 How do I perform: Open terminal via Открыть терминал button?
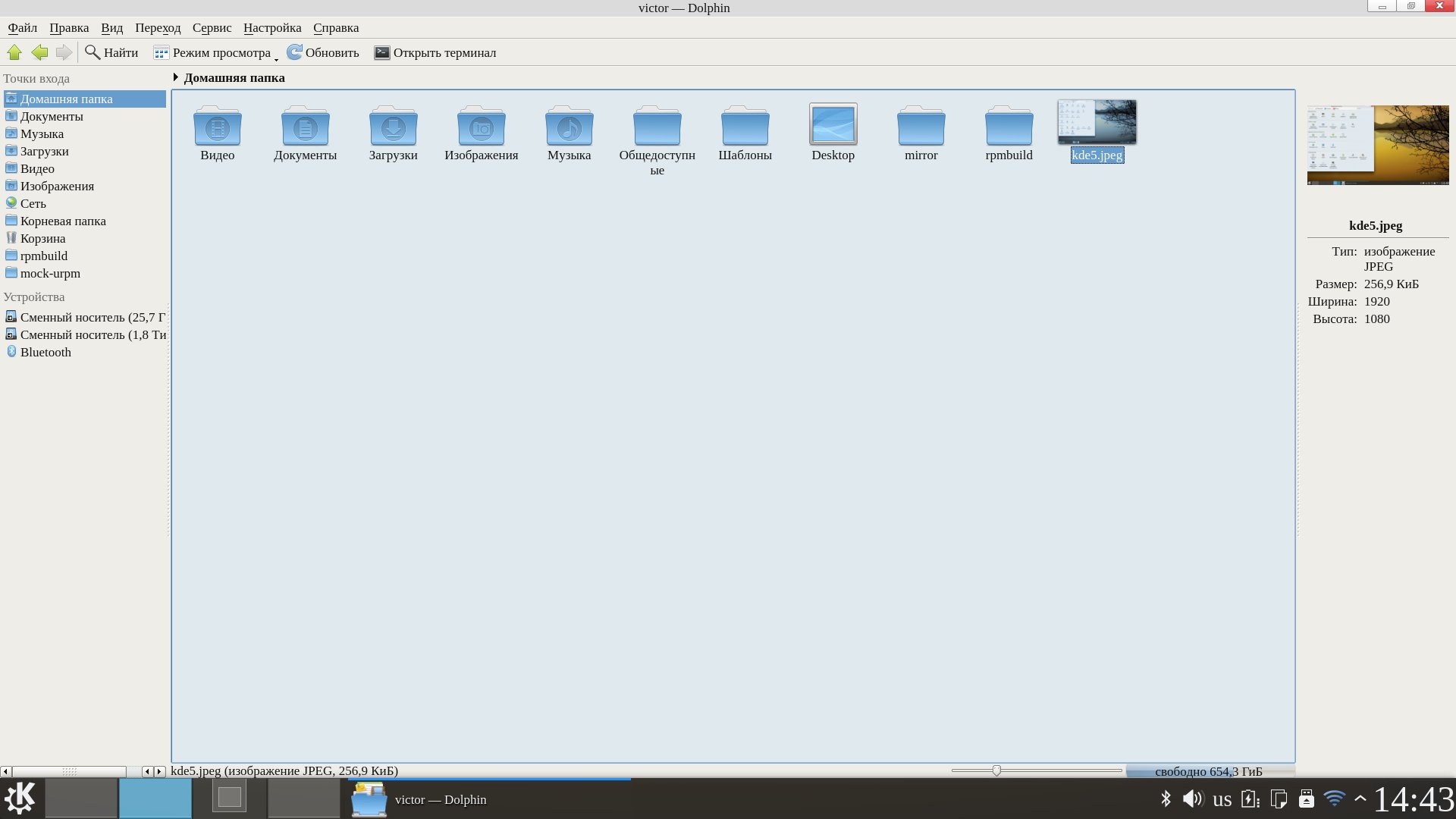click(x=435, y=52)
